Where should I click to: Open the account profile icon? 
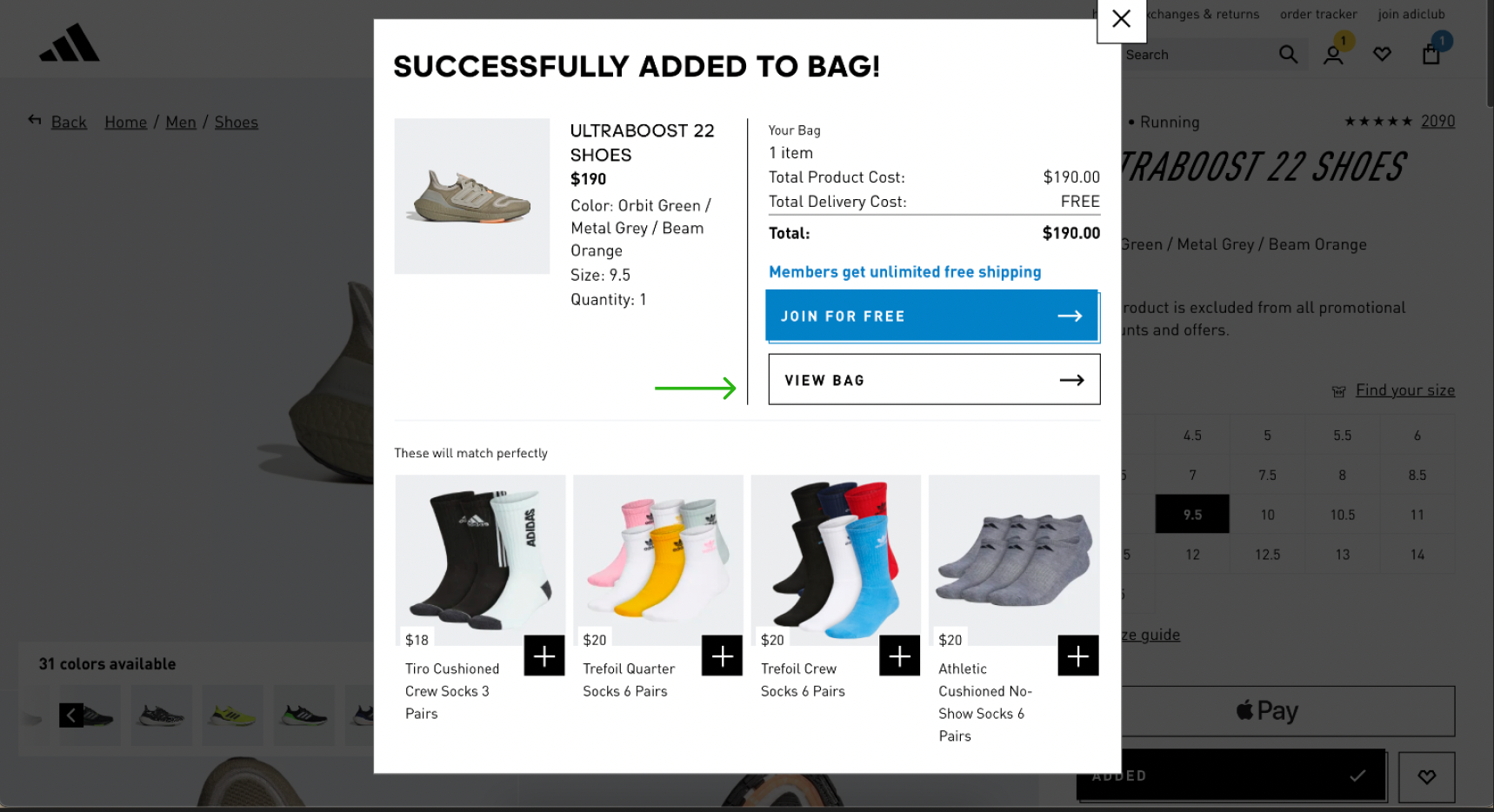1332,56
